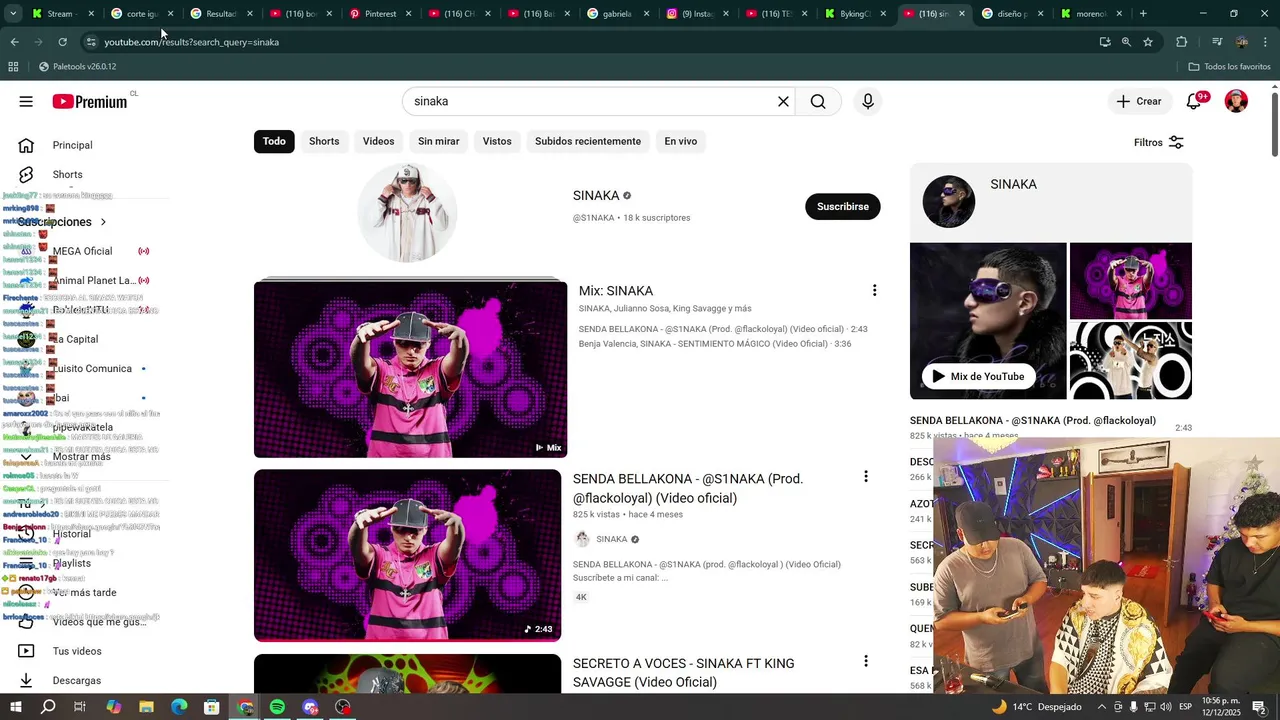
Task: Open three-dot menu for Mix: SINAKA
Action: coord(874,290)
